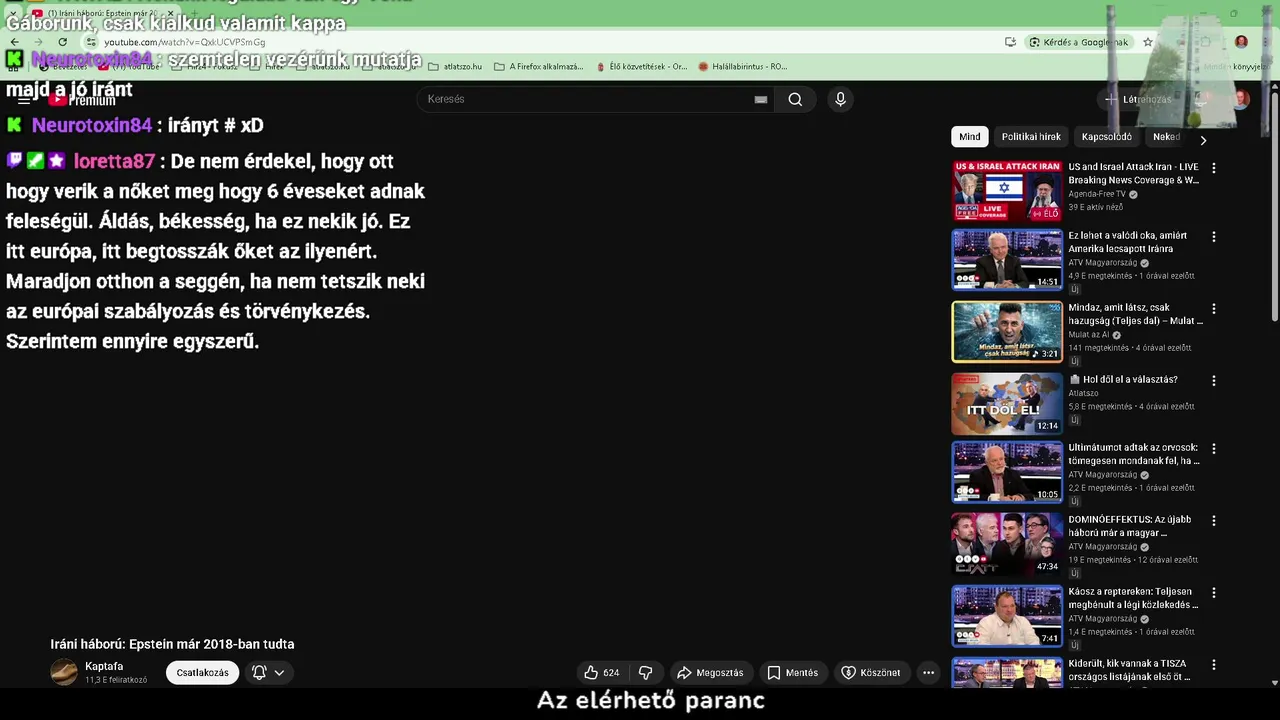Screen dimensions: 1280x720
Task: Click the Mulat az AI channel name
Action: tap(1090, 335)
